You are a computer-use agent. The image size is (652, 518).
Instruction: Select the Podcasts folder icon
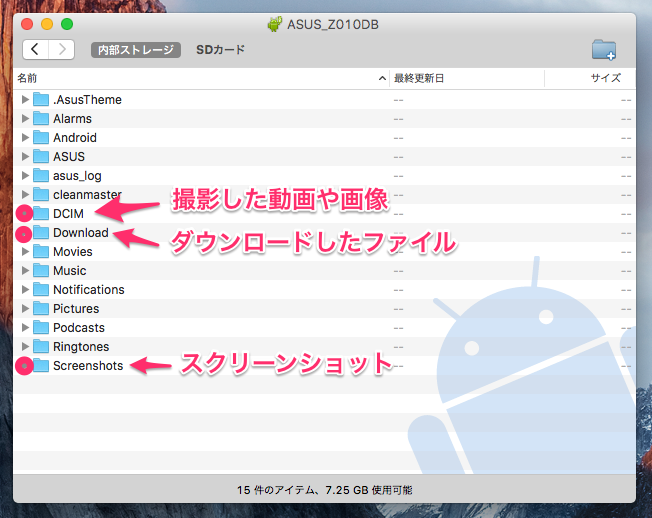[41, 327]
